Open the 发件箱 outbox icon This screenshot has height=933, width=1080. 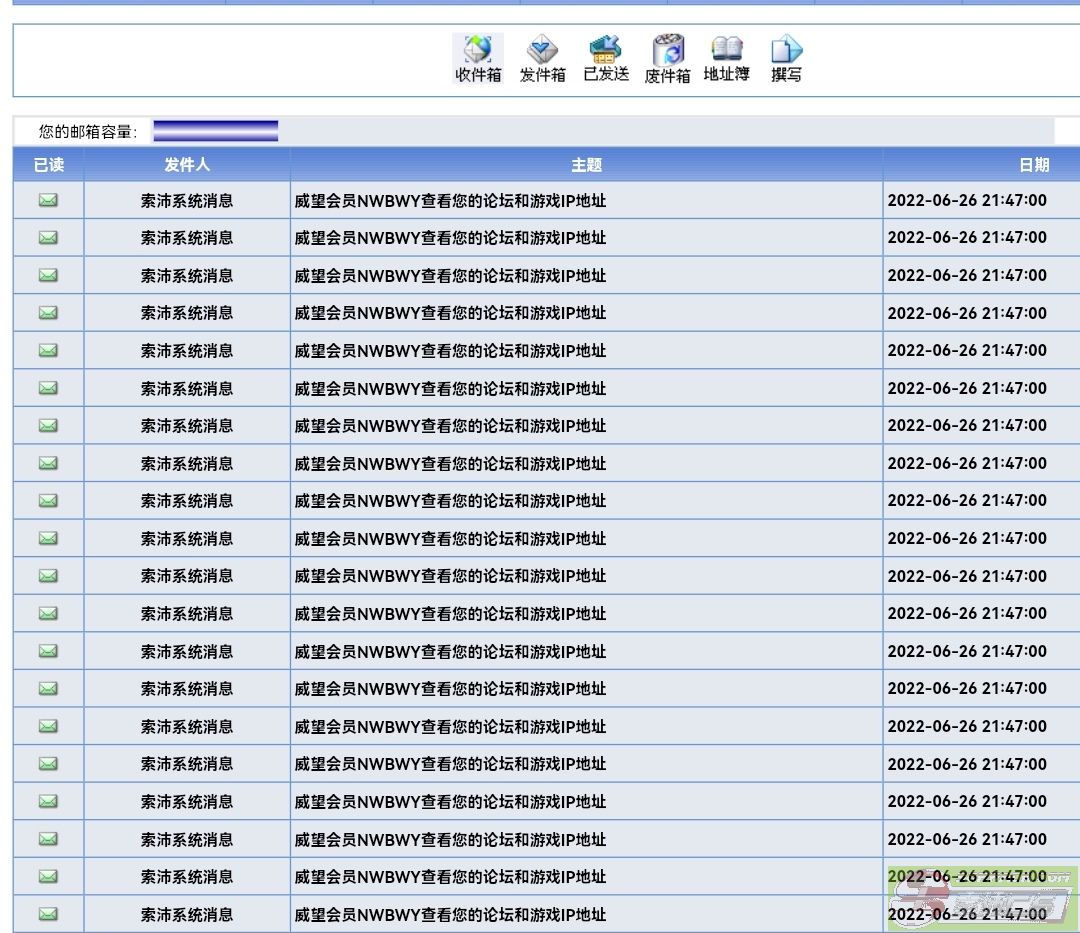click(542, 58)
